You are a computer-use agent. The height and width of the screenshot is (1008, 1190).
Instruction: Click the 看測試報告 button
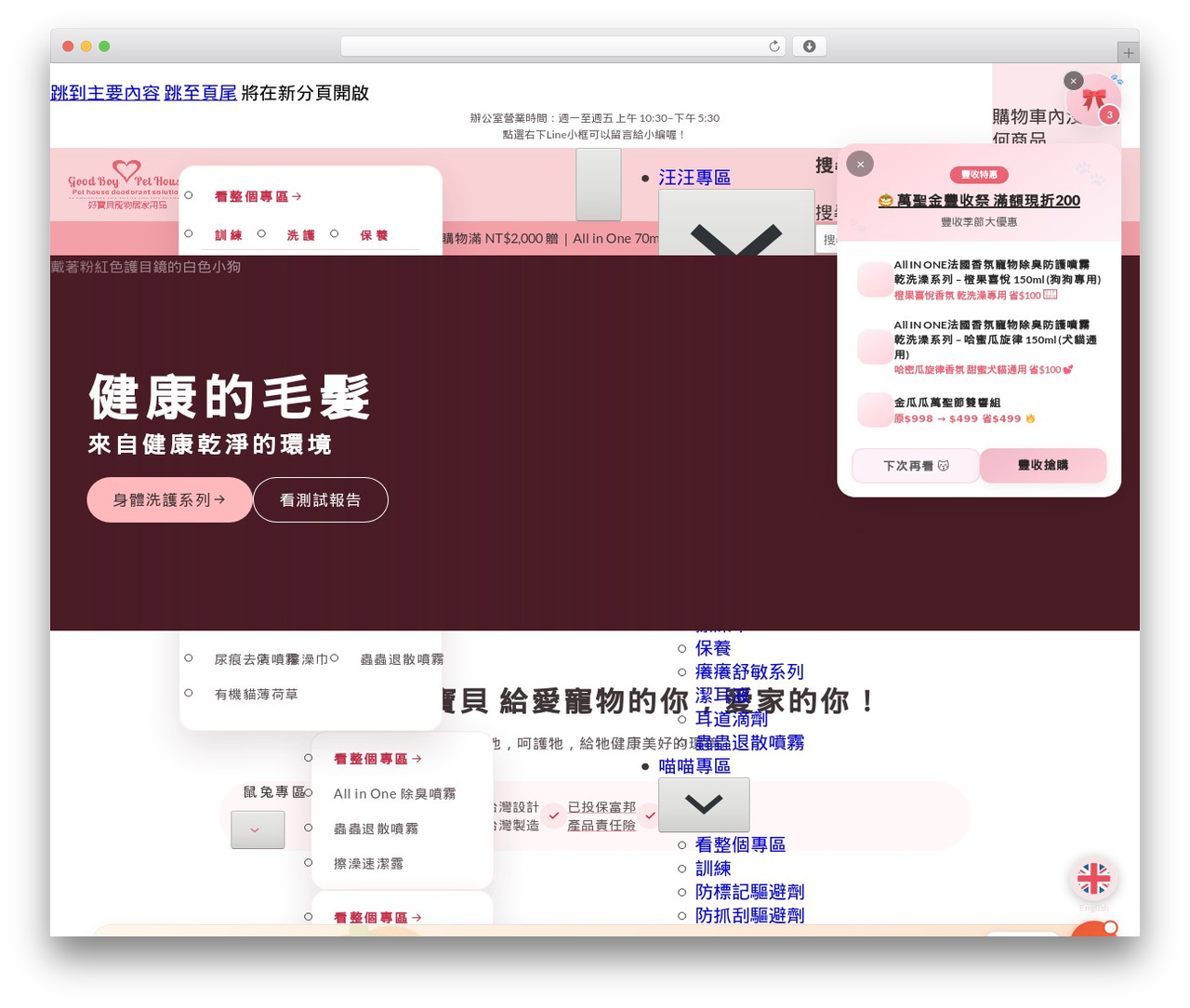point(320,500)
